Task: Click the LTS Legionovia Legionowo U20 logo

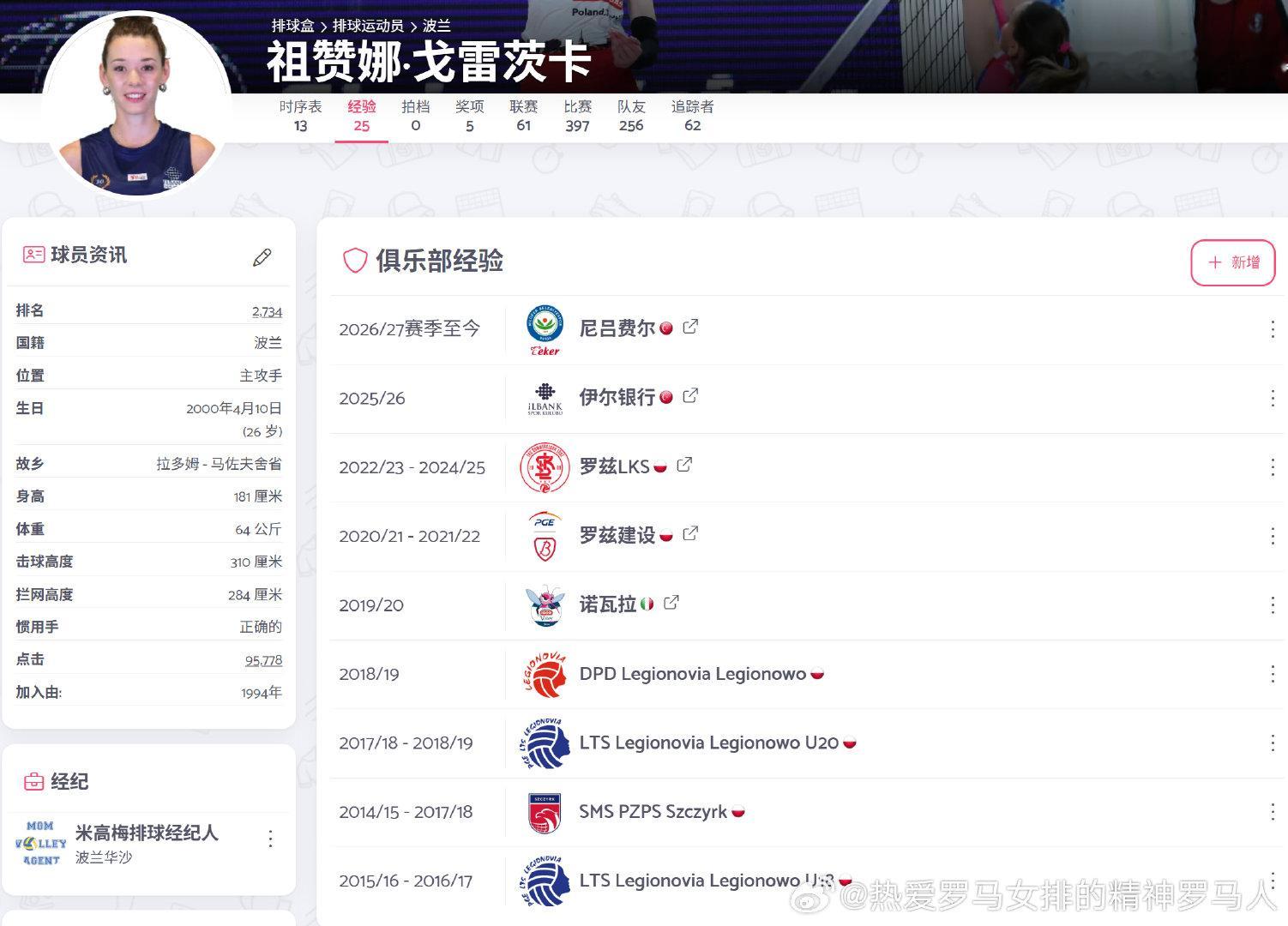Action: 545,743
